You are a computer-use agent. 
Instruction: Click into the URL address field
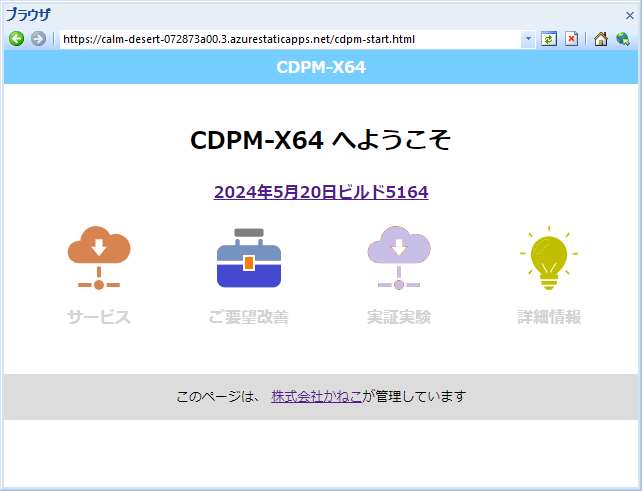290,39
